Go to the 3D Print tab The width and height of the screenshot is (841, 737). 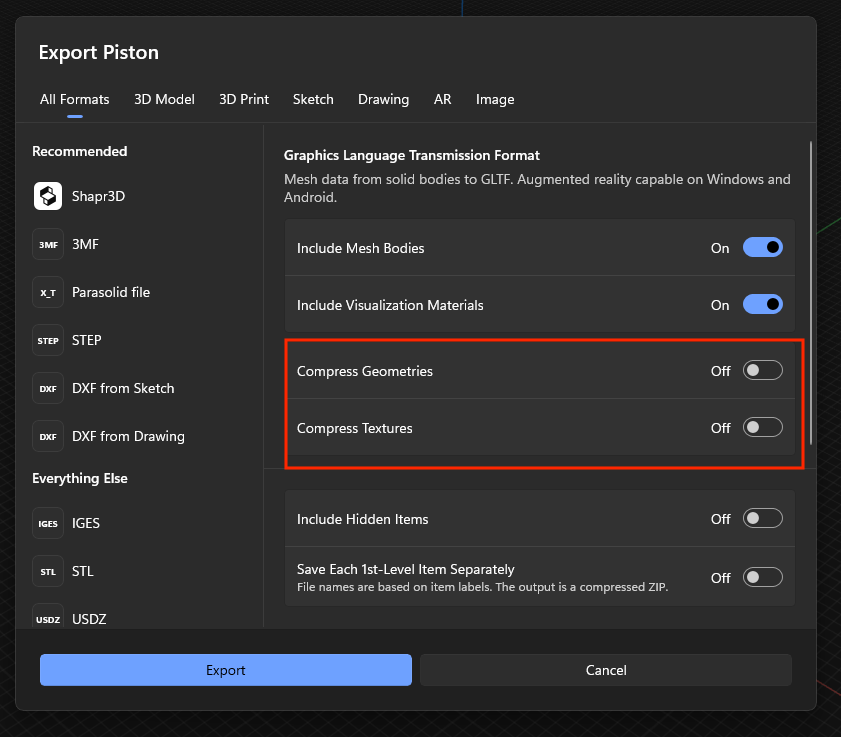click(x=244, y=99)
